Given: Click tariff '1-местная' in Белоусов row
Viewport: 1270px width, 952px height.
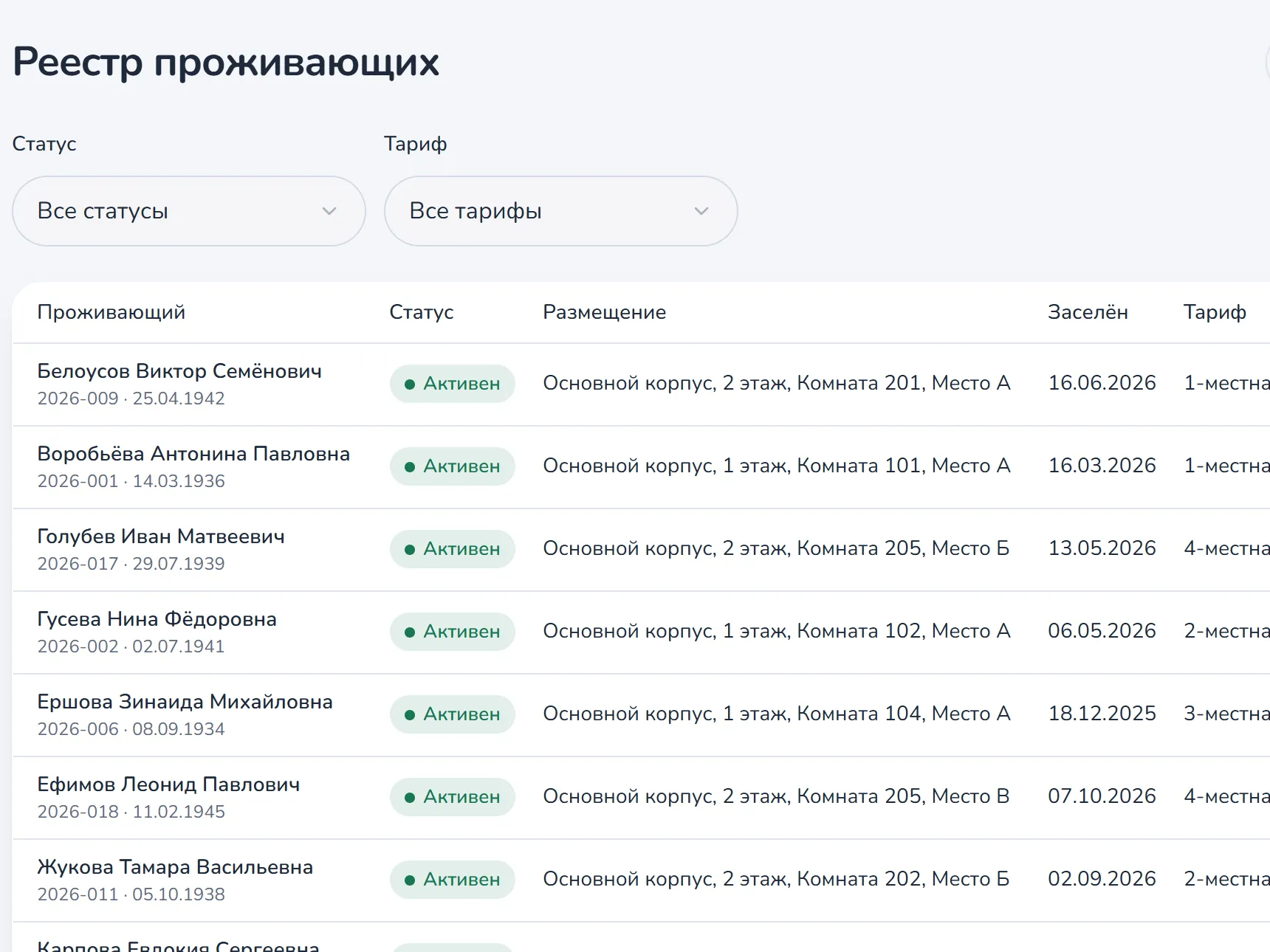Looking at the screenshot, I should click(1227, 383).
